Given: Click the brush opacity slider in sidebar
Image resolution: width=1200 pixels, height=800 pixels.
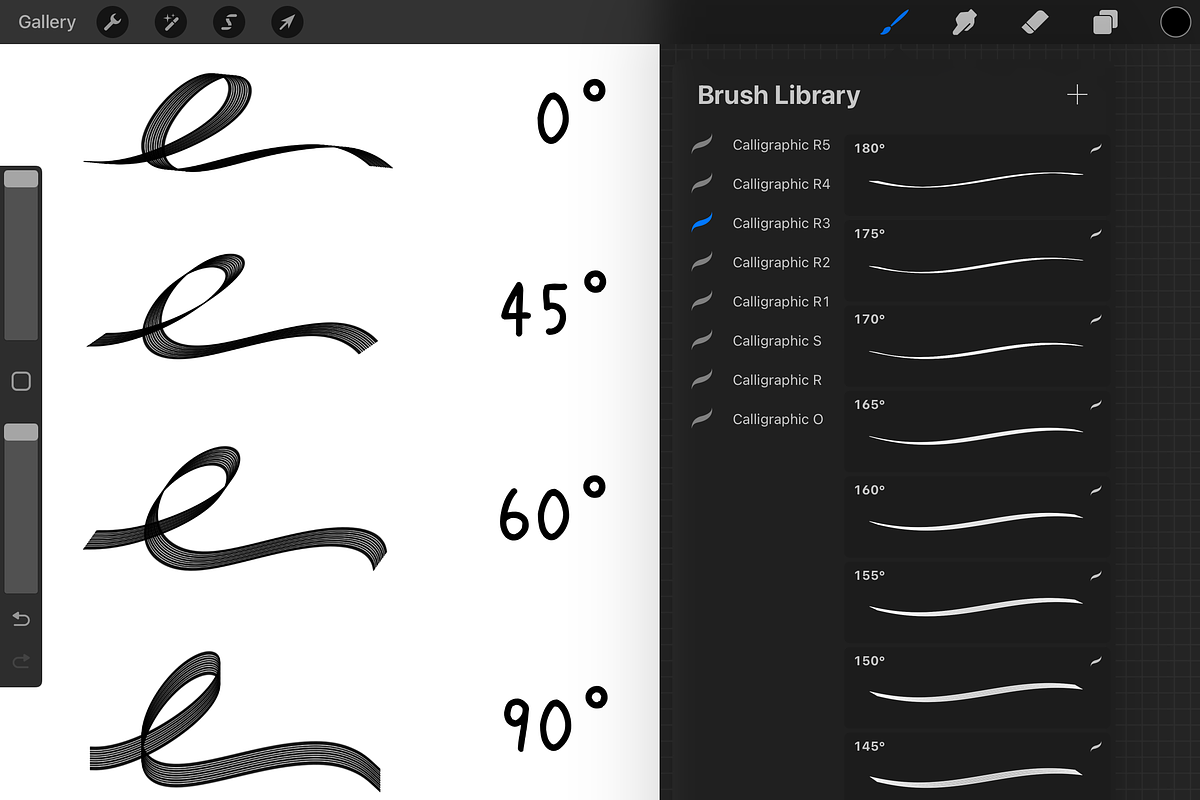Looking at the screenshot, I should (21, 508).
